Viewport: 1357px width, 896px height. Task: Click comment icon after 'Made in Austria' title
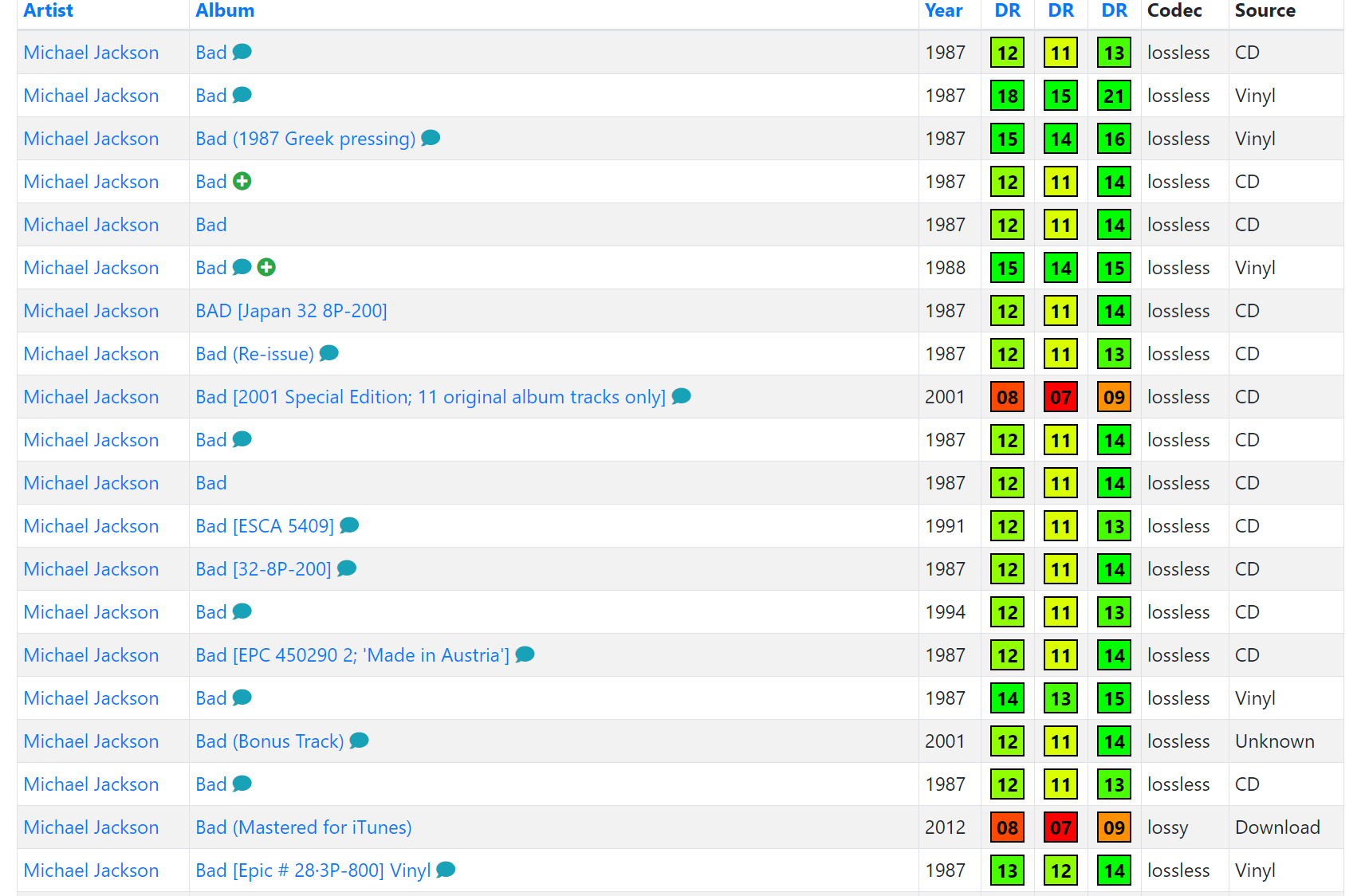pyautogui.click(x=525, y=654)
